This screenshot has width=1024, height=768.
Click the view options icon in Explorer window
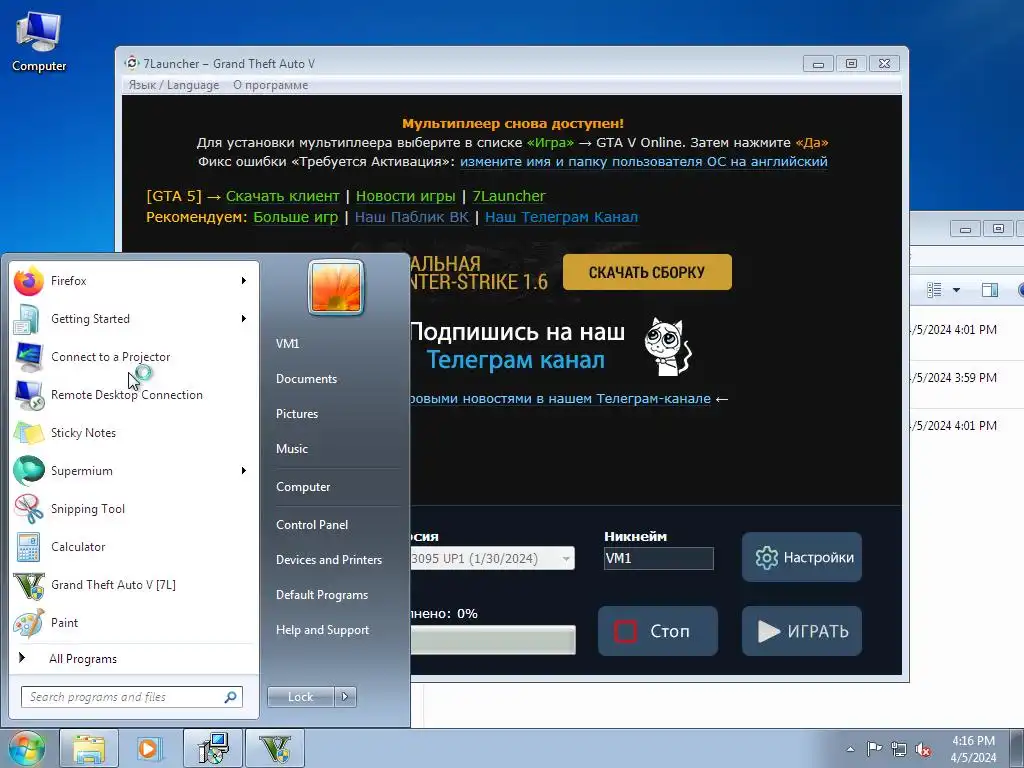935,290
